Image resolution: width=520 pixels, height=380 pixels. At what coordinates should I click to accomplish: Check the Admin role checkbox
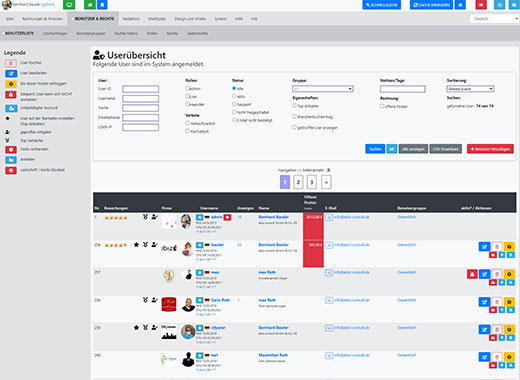pyautogui.click(x=187, y=88)
